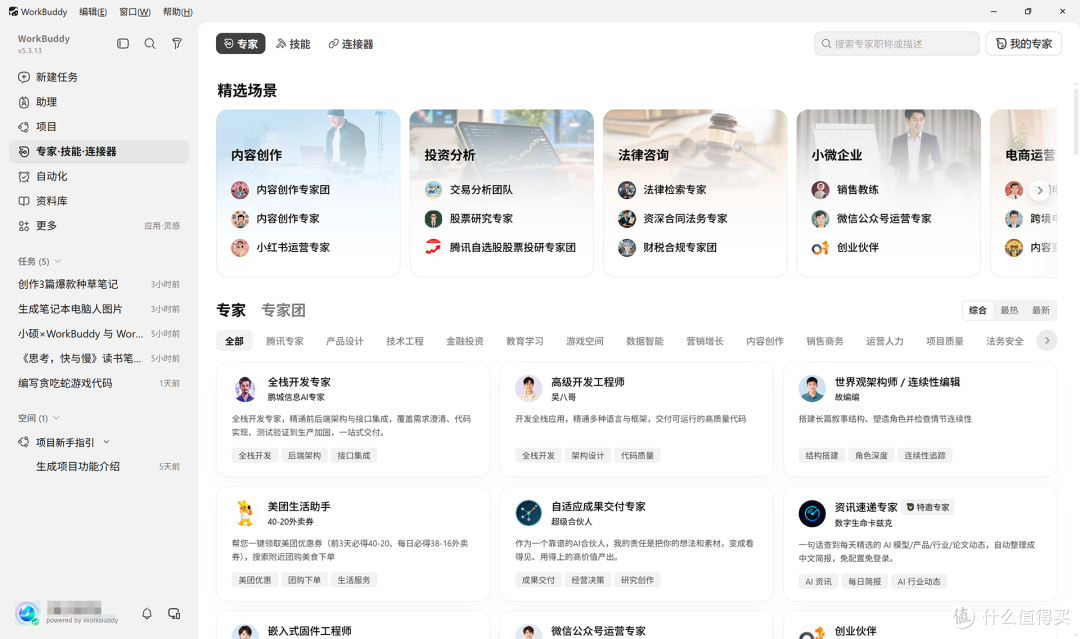Show next featured scene cards arrow
Screen dimensions: 1080x639
pos(1039,190)
